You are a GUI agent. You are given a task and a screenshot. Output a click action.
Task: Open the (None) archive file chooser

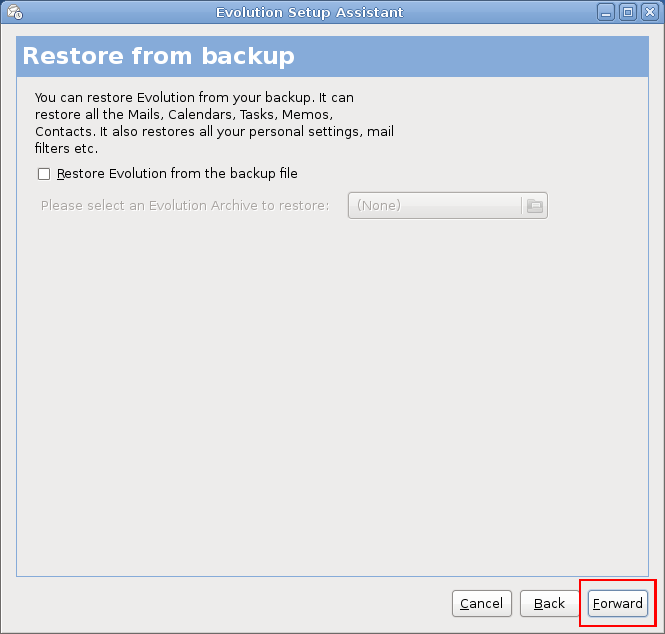[x=435, y=205]
